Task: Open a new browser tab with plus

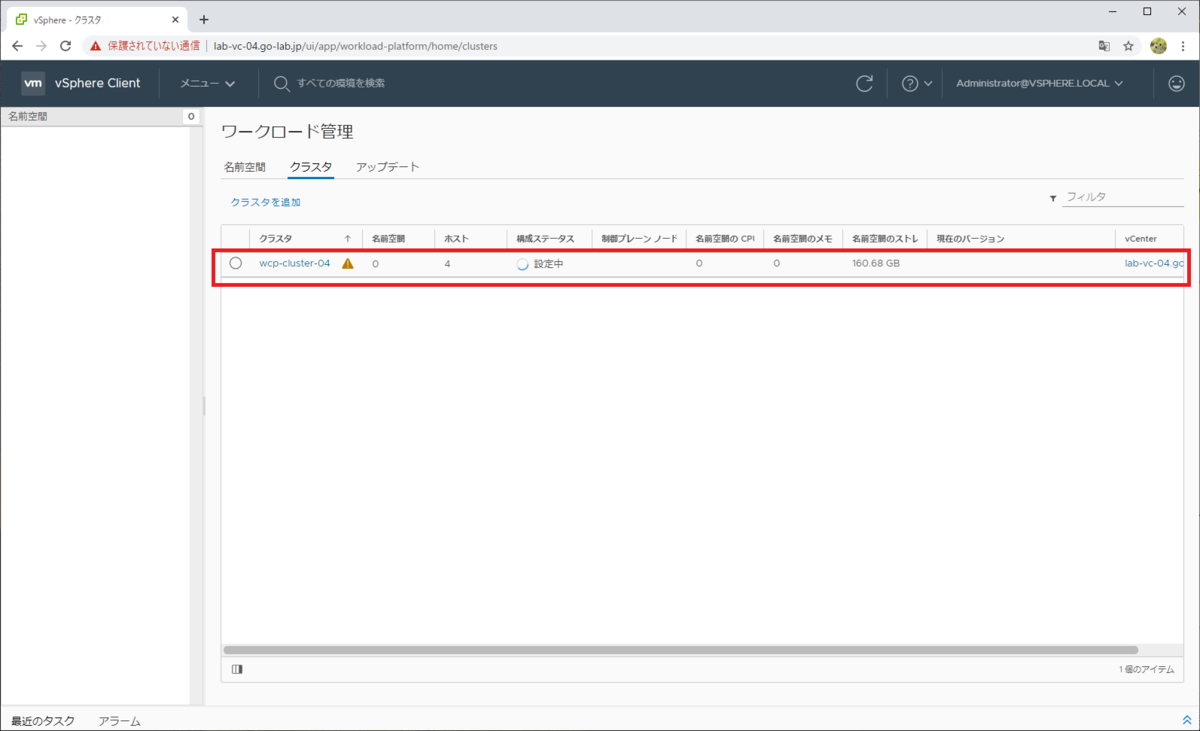Action: (204, 19)
